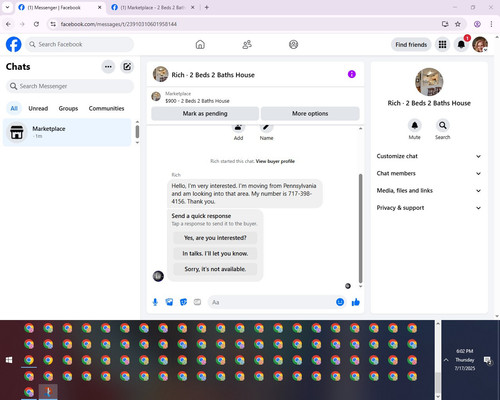Reload the page with browser refresh icon
500x400 pixels.
click(x=36, y=24)
